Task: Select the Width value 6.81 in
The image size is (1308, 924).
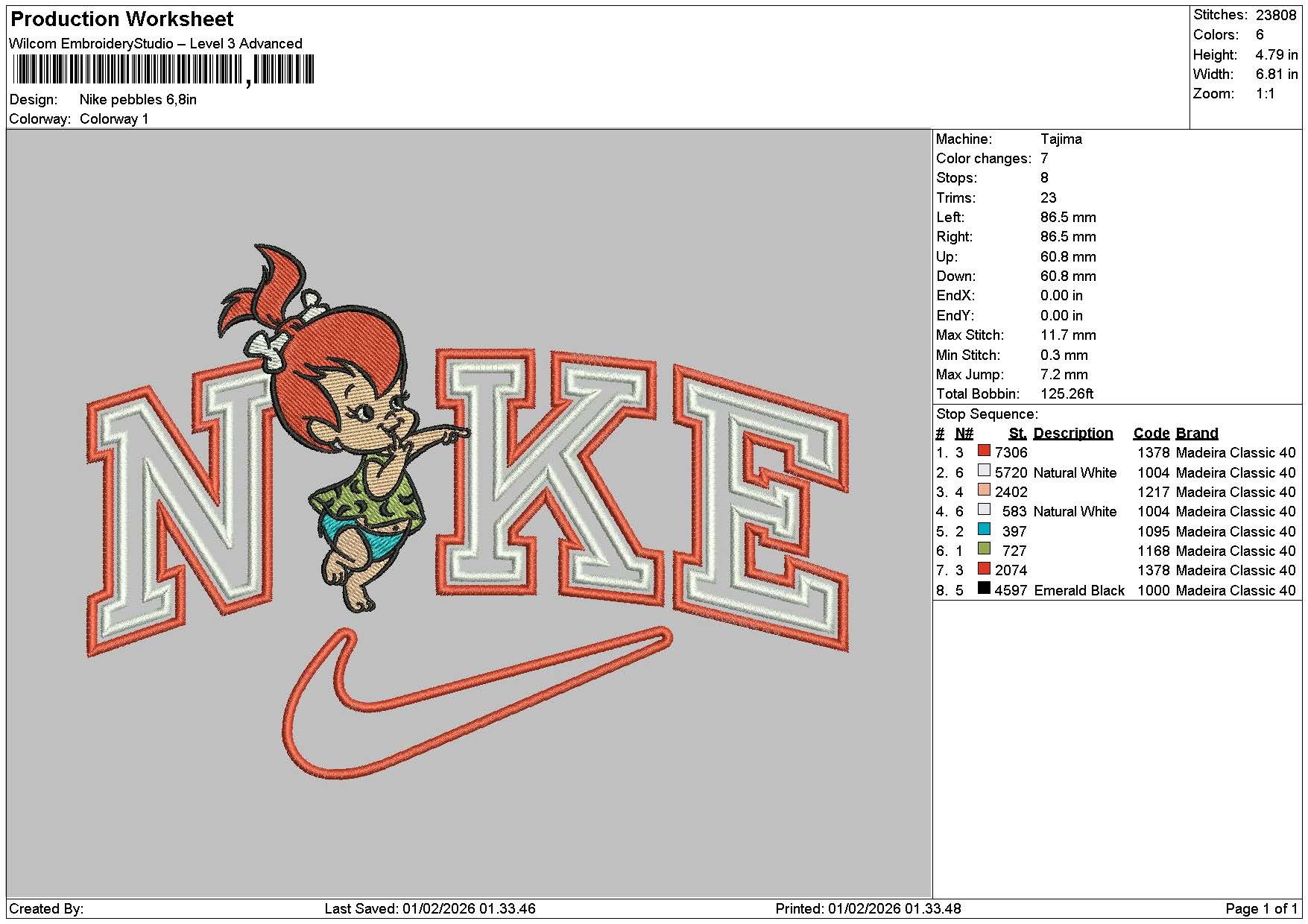Action: coord(1277,74)
